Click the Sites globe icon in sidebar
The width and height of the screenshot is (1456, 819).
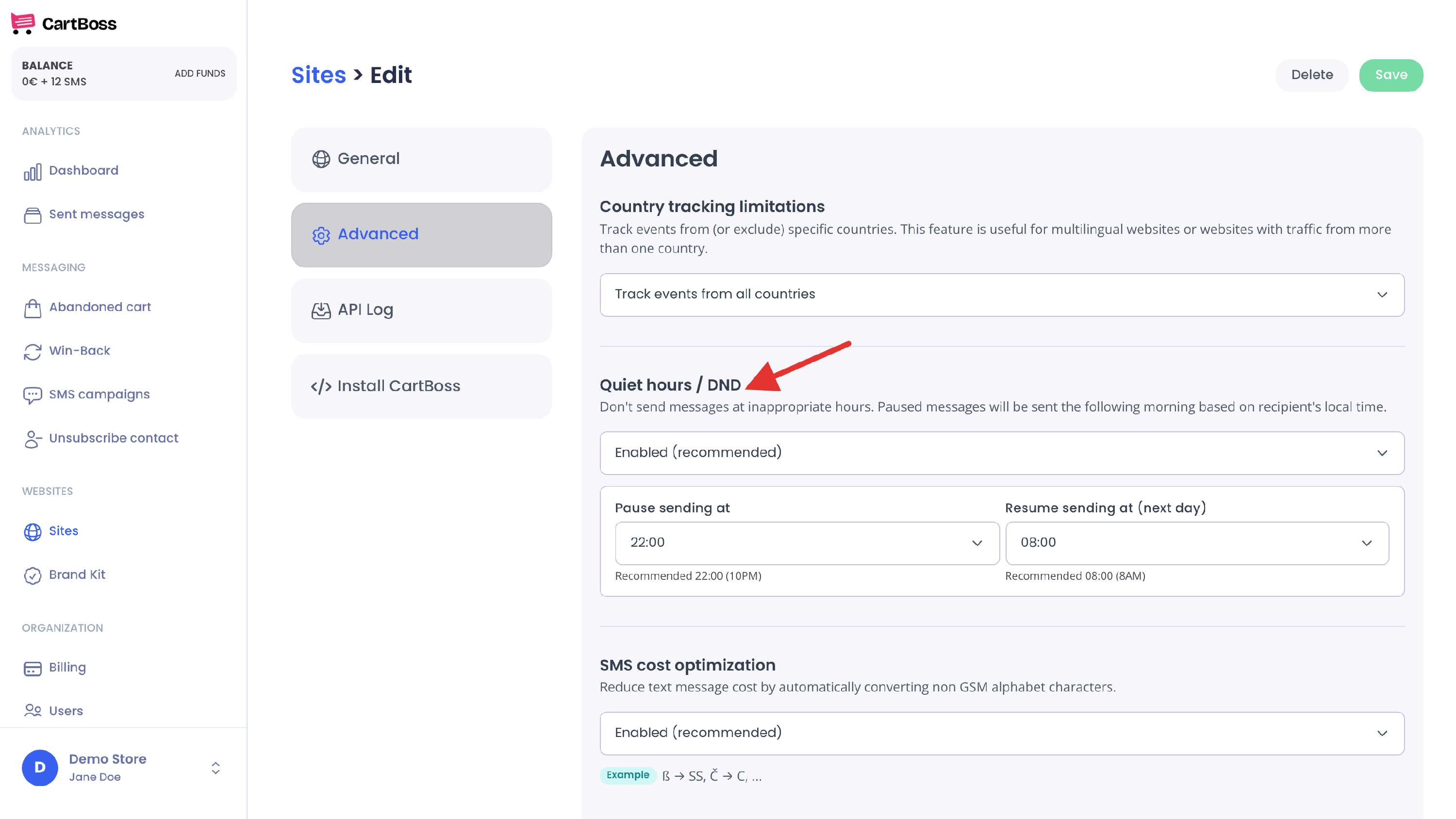(33, 532)
